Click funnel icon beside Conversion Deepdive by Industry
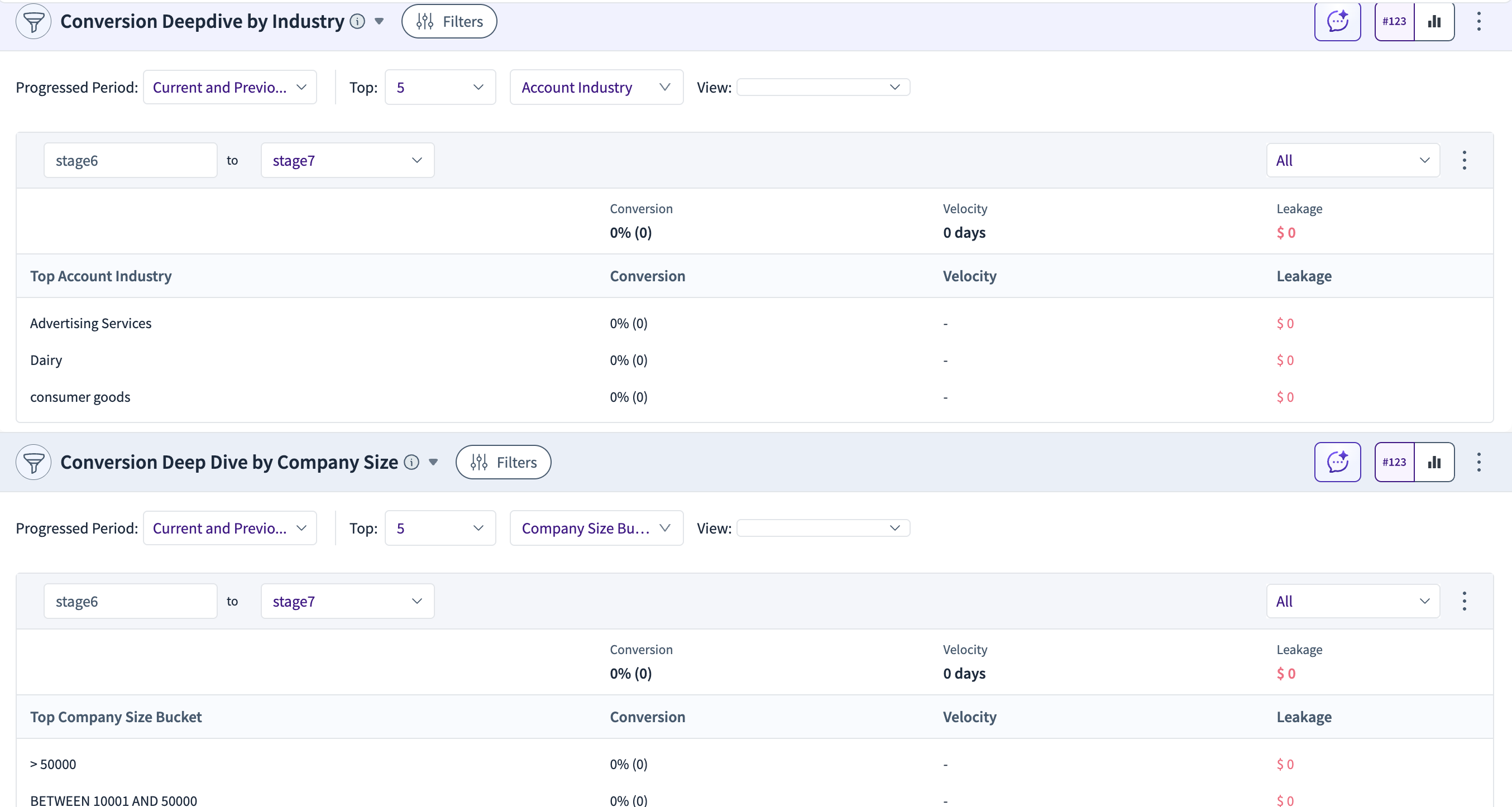 pyautogui.click(x=34, y=22)
